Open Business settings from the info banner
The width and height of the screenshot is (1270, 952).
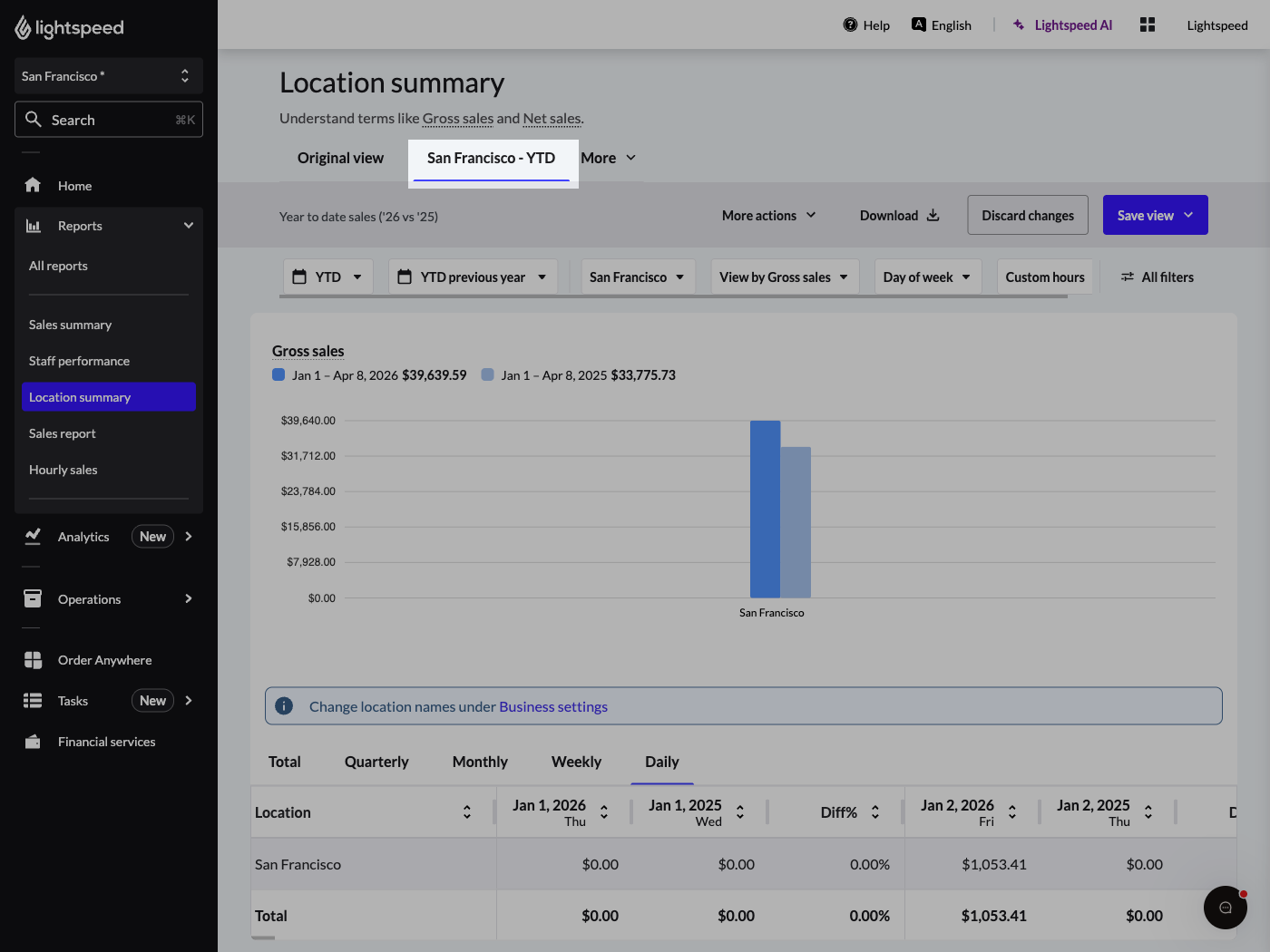(x=553, y=706)
